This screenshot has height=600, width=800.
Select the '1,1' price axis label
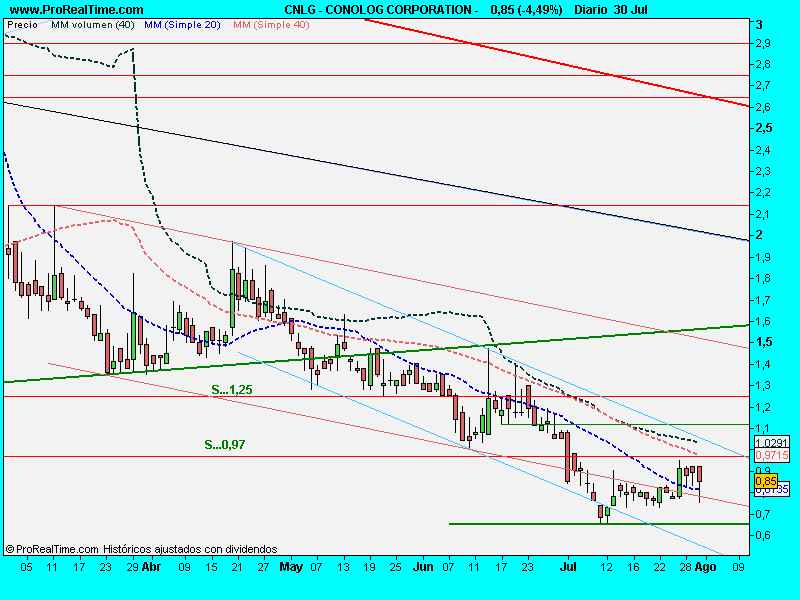(763, 429)
